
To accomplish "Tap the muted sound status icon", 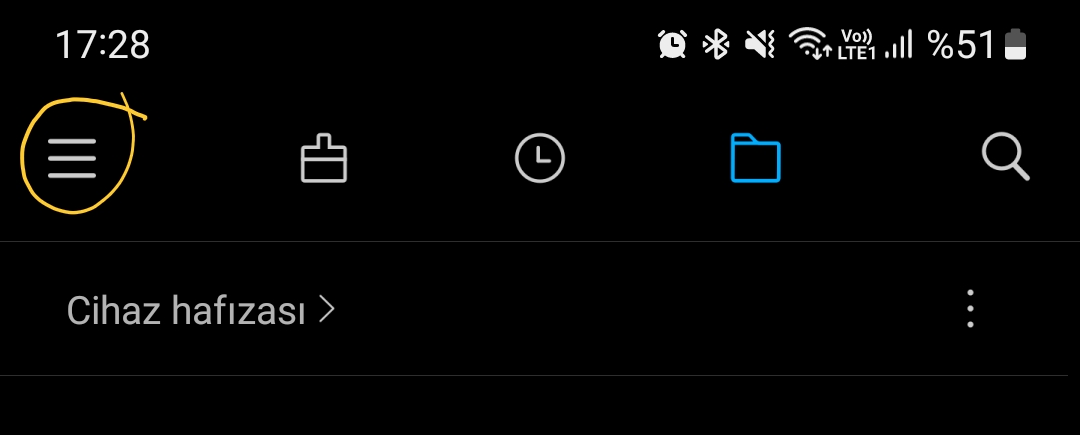I will point(760,45).
